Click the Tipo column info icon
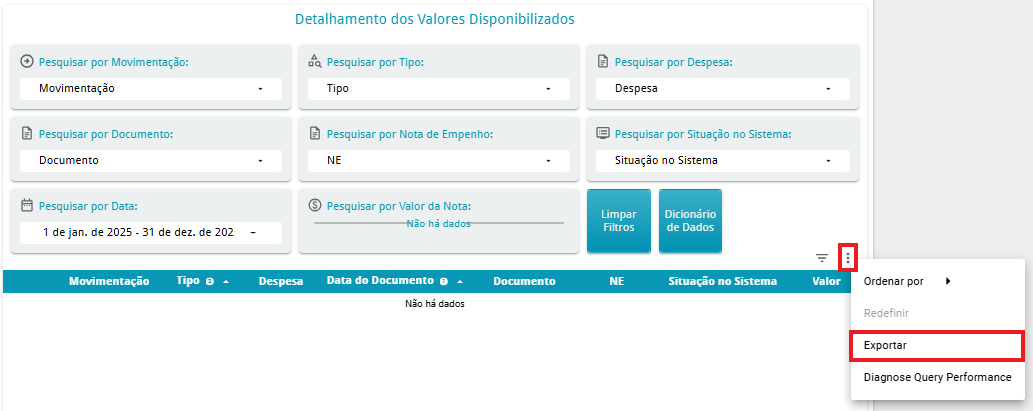1033x411 pixels. click(209, 281)
